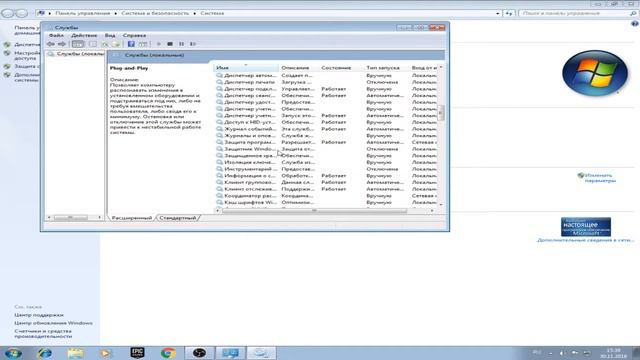Click the gear icon of Журнал событий row
The height and width of the screenshot is (360, 640).
point(220,129)
